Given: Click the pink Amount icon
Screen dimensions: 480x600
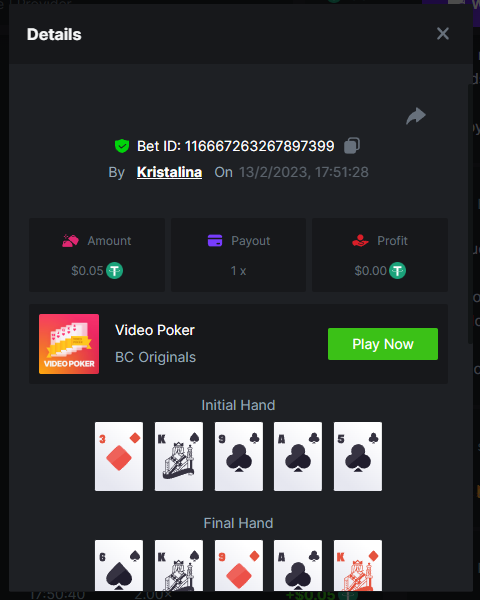Looking at the screenshot, I should (x=70, y=241).
